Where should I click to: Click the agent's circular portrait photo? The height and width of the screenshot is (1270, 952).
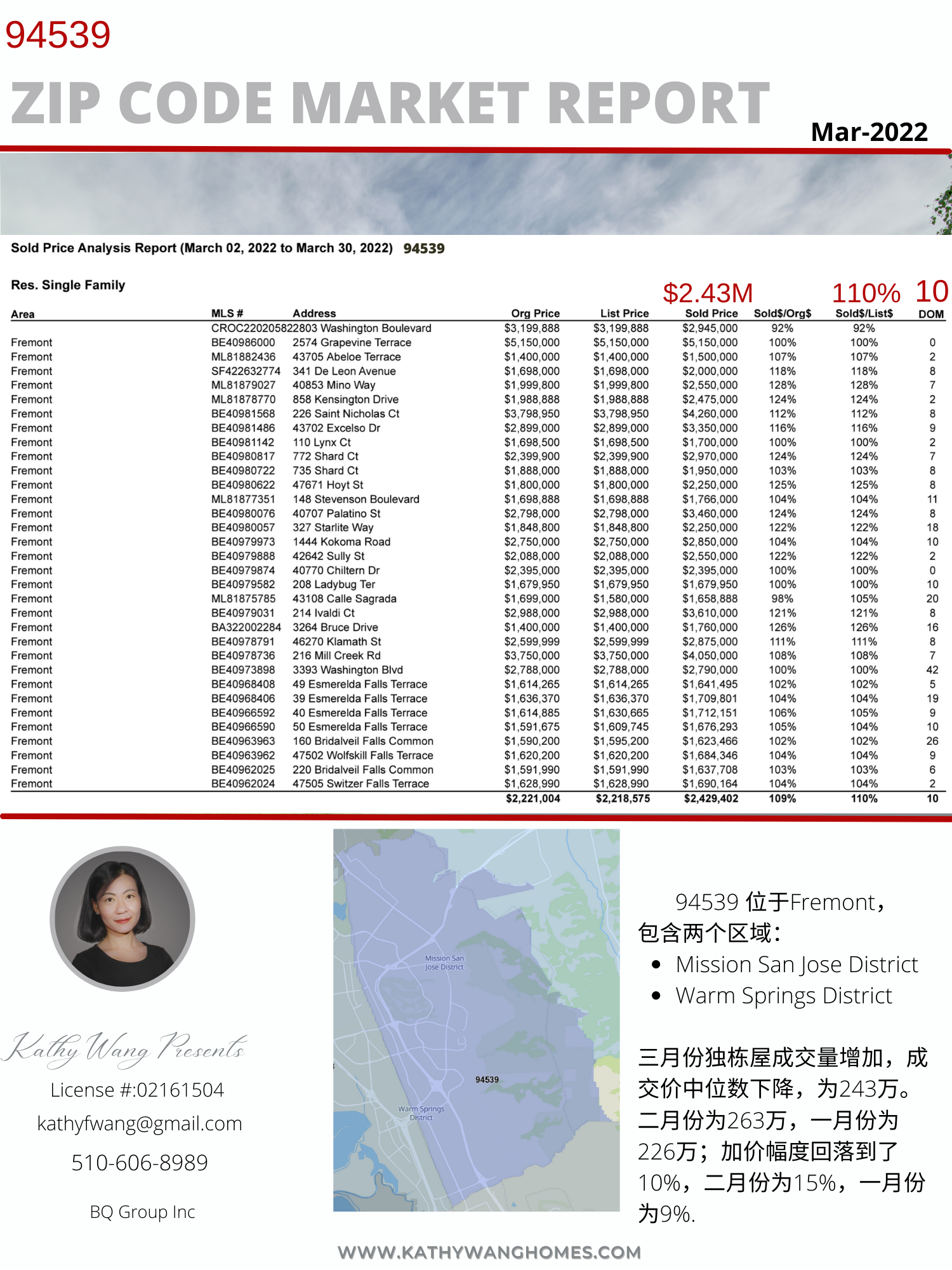tap(122, 918)
